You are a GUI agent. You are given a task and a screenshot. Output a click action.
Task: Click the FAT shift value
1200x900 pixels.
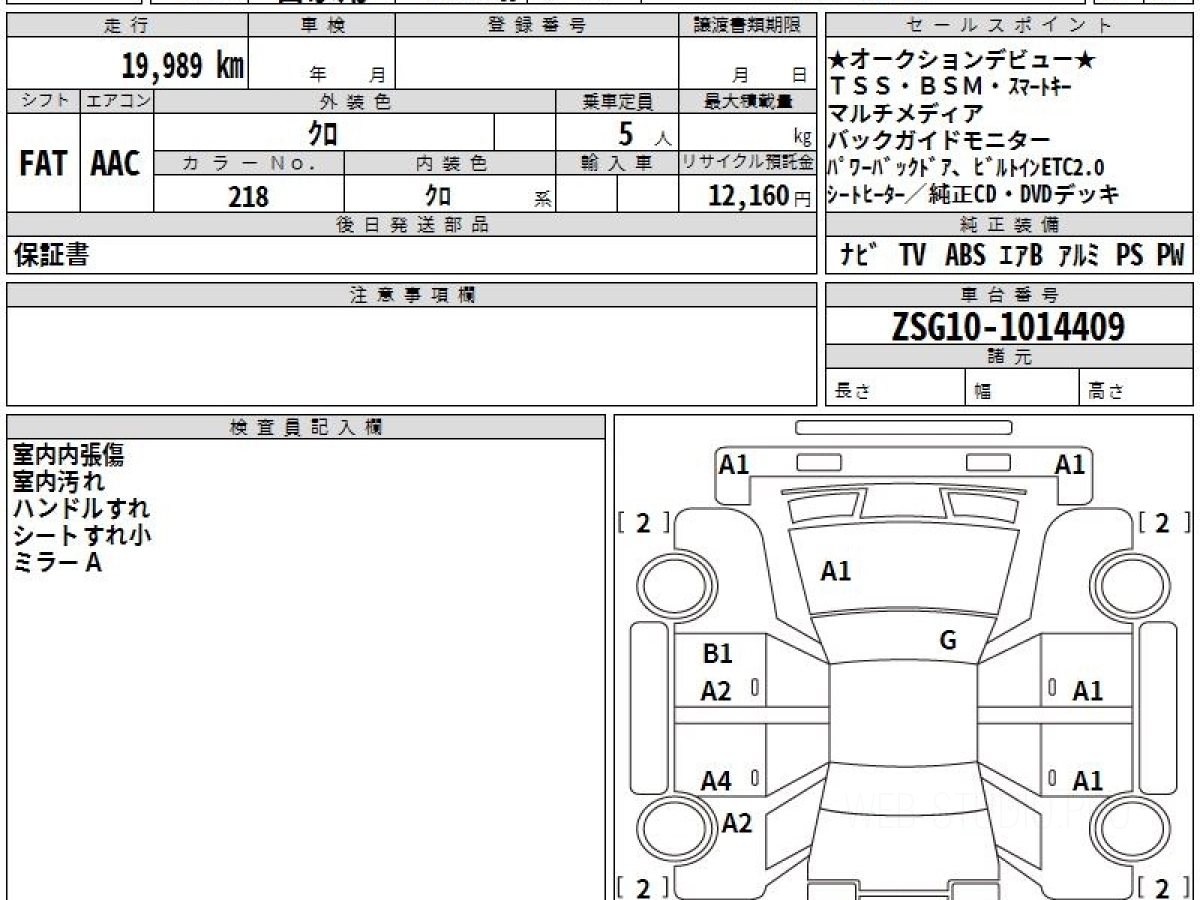pyautogui.click(x=43, y=165)
